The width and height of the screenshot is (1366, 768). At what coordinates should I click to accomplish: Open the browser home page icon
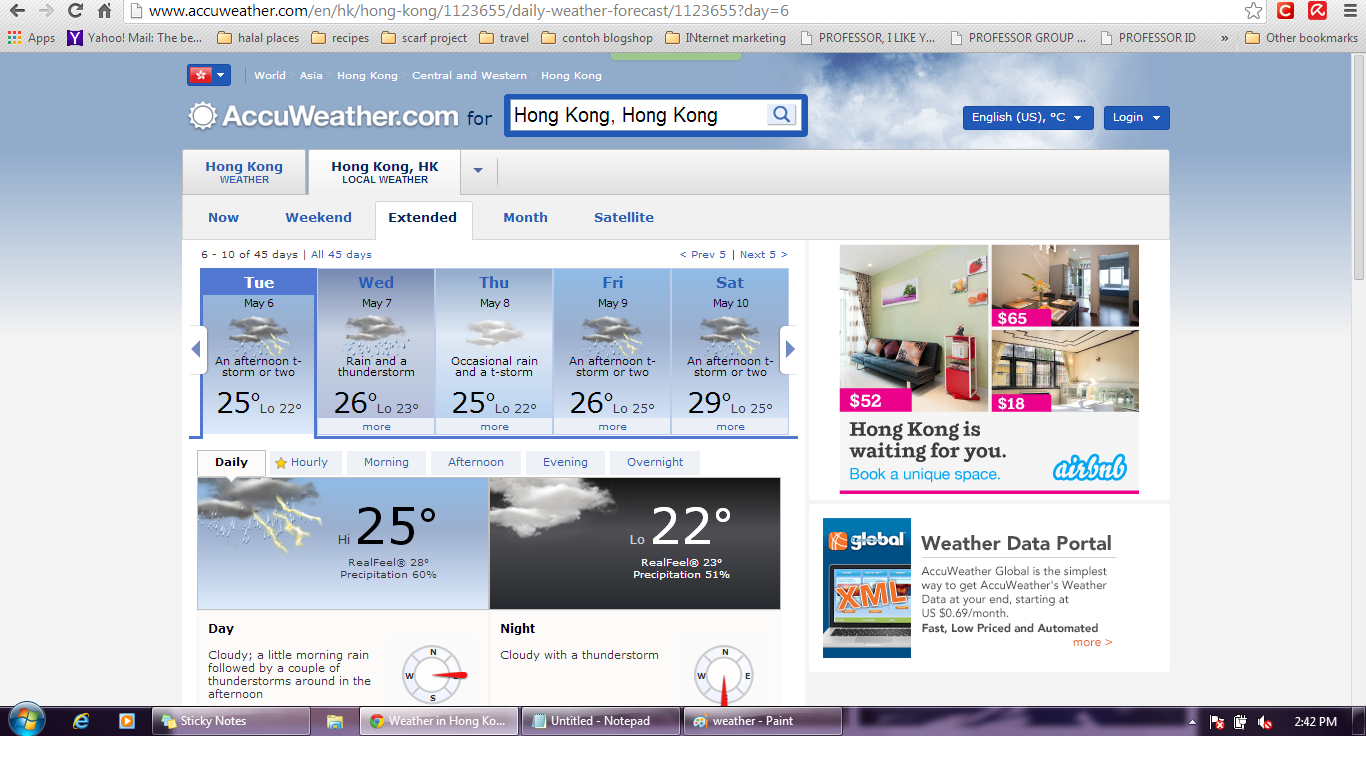point(104,11)
